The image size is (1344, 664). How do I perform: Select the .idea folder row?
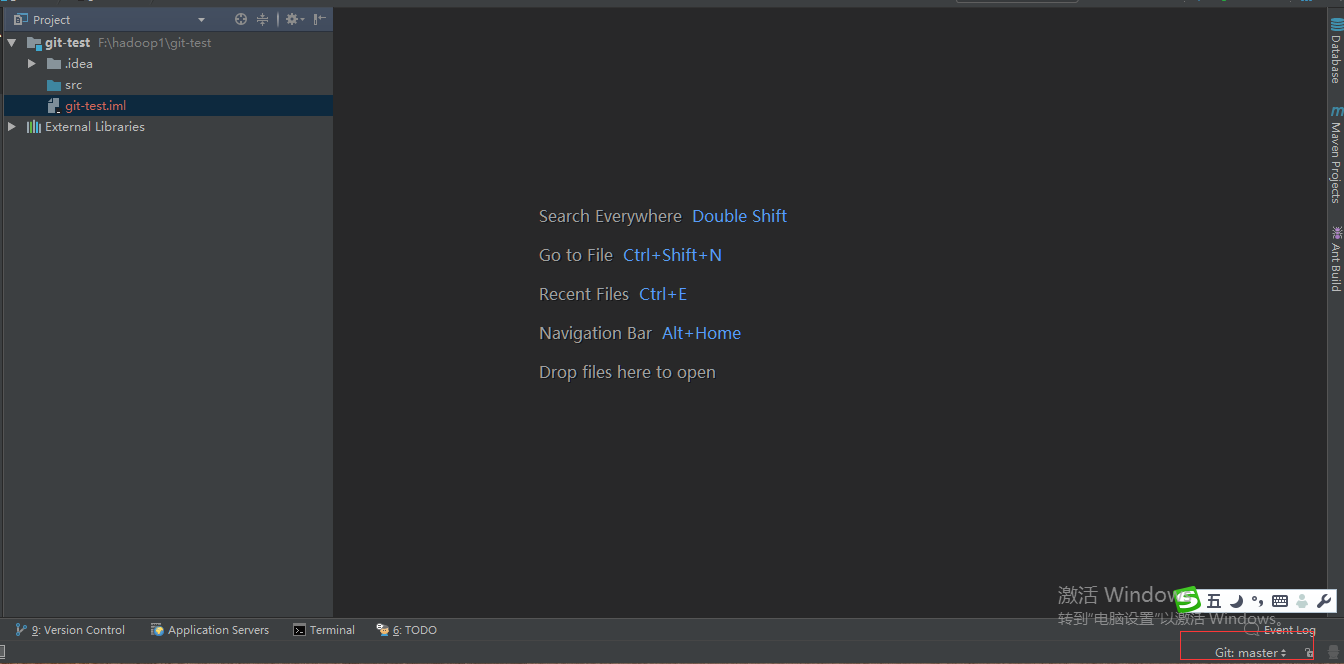168,64
